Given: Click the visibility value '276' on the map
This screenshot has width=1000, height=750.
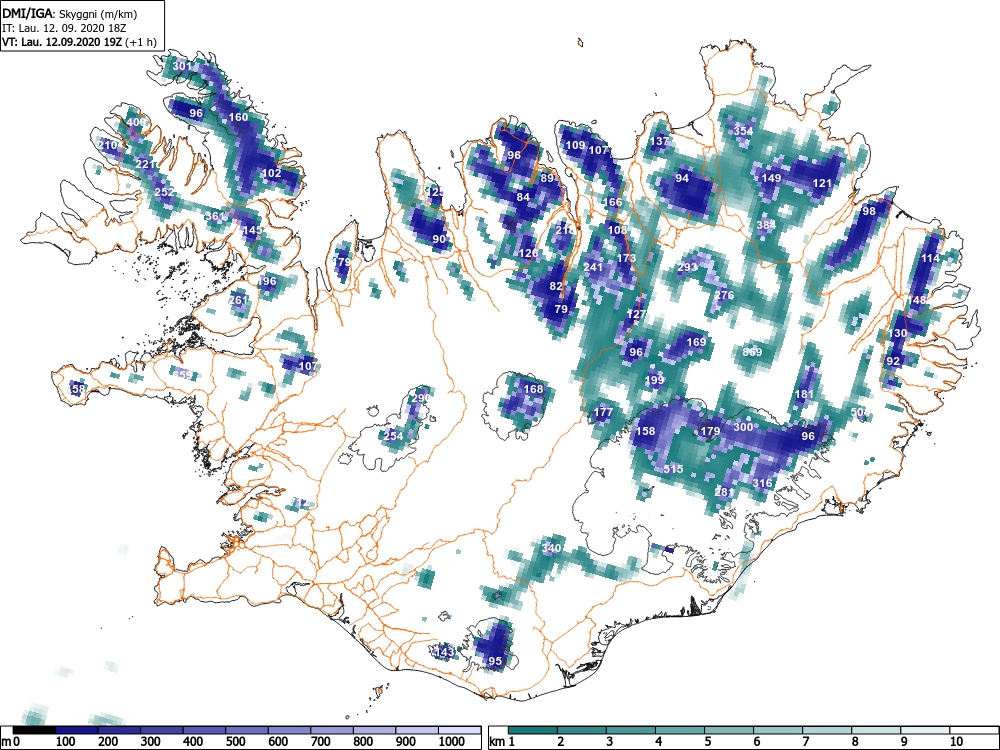Looking at the screenshot, I should pos(724,295).
